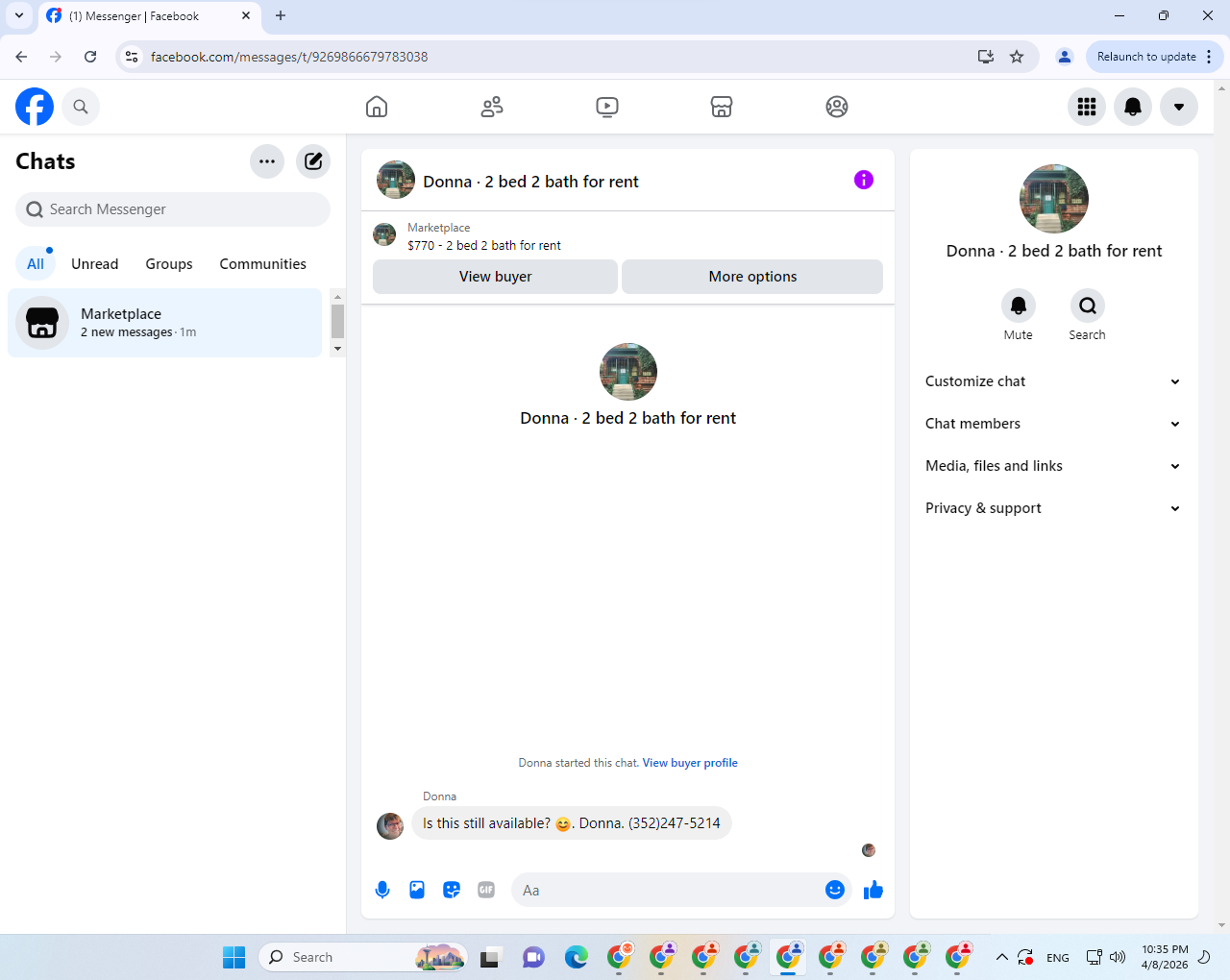
Task: Click the chat list scrollbar up arrow
Action: coord(337,297)
